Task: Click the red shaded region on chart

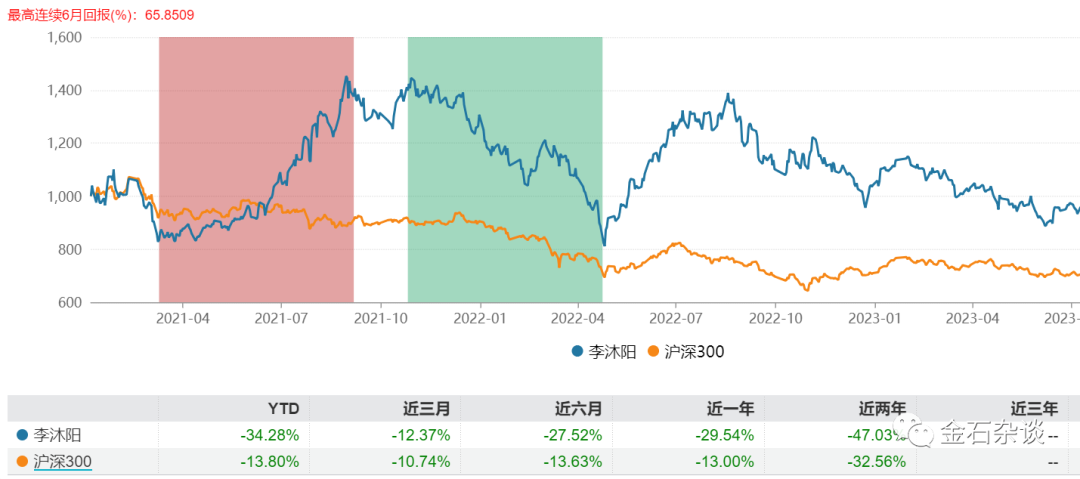Action: tap(256, 170)
